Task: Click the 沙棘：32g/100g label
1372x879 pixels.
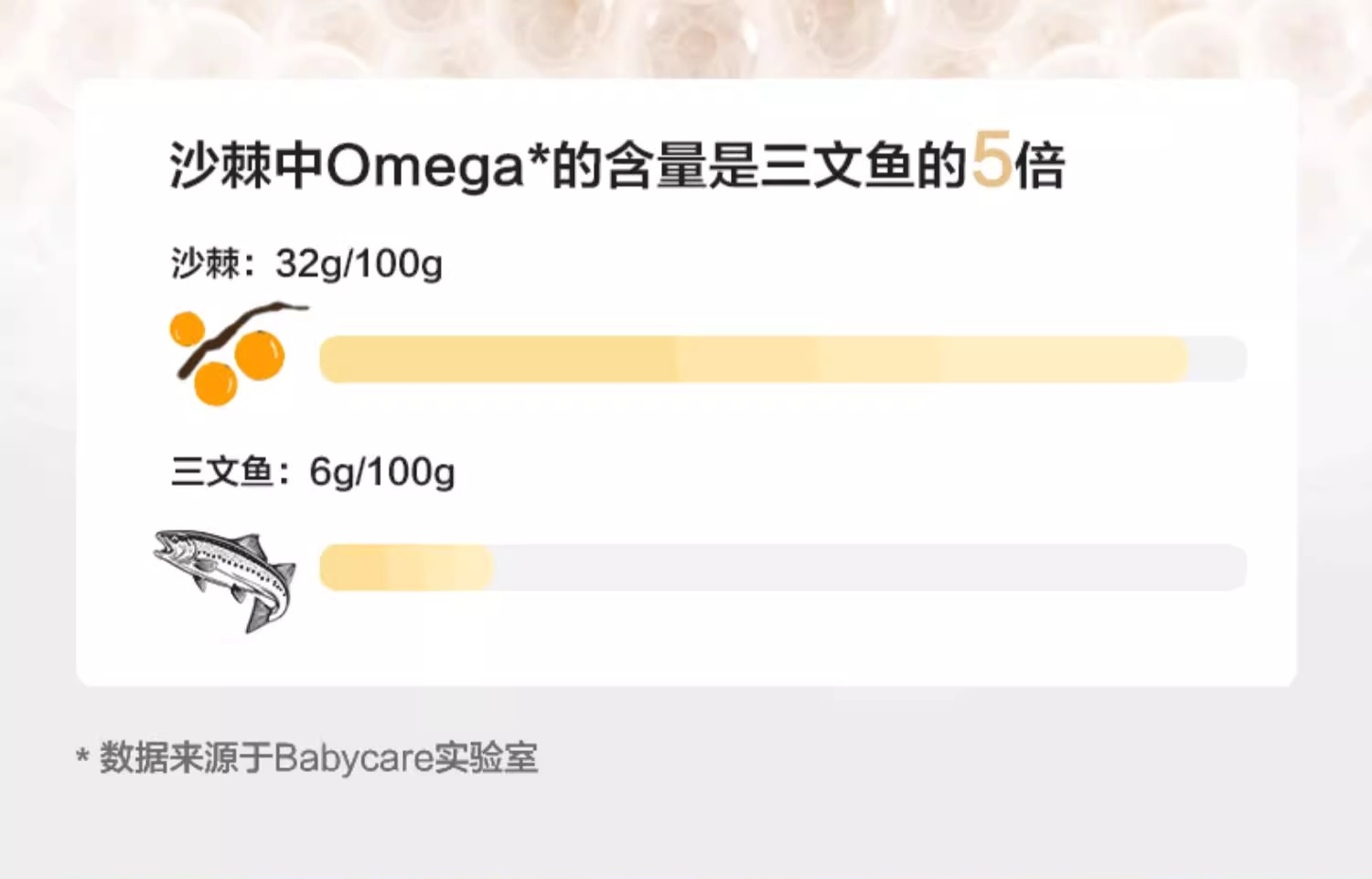Action: [306, 263]
